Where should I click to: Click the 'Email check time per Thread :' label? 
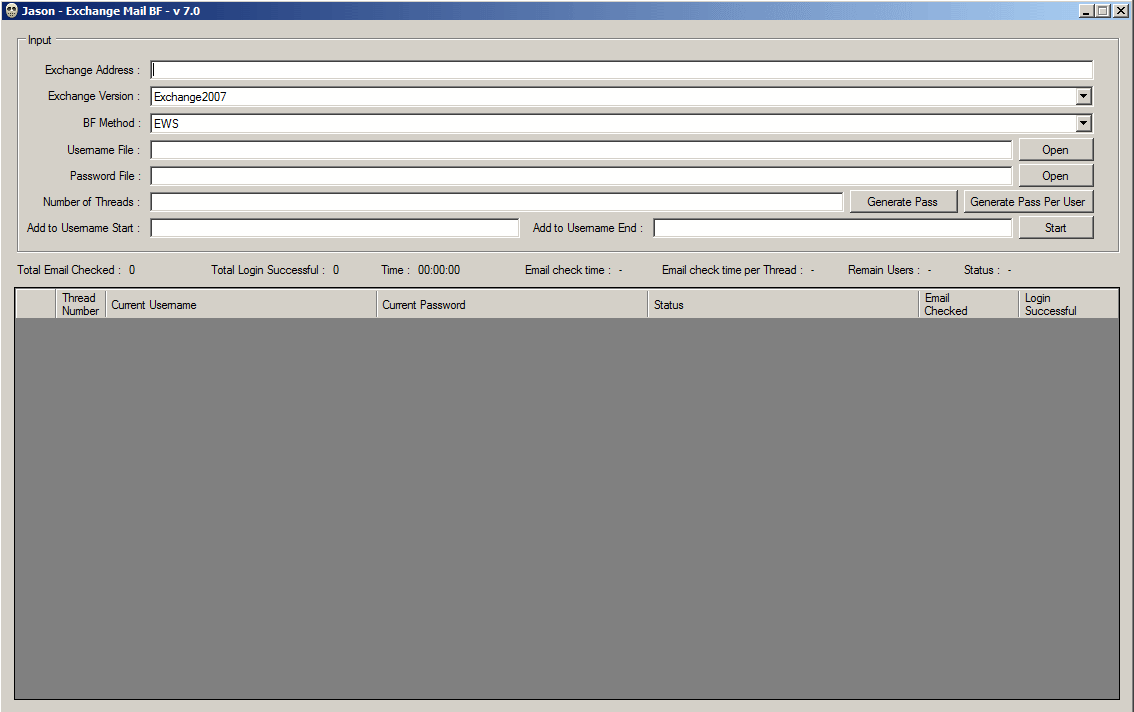coord(732,270)
